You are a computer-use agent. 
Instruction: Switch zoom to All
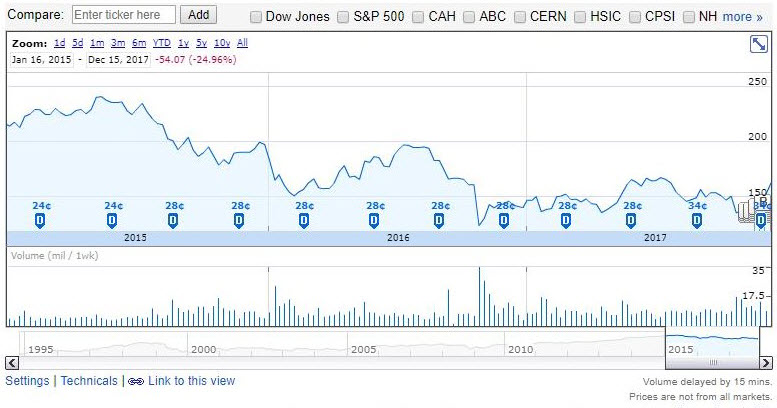pos(243,43)
